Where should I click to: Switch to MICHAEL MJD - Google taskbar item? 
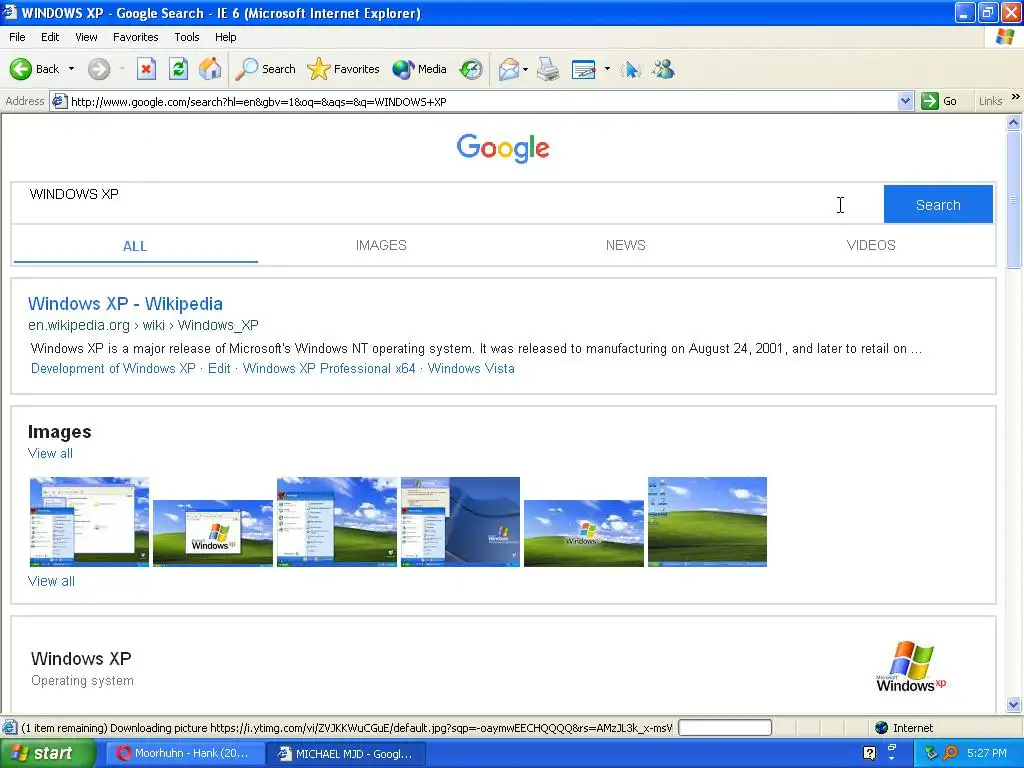point(347,754)
